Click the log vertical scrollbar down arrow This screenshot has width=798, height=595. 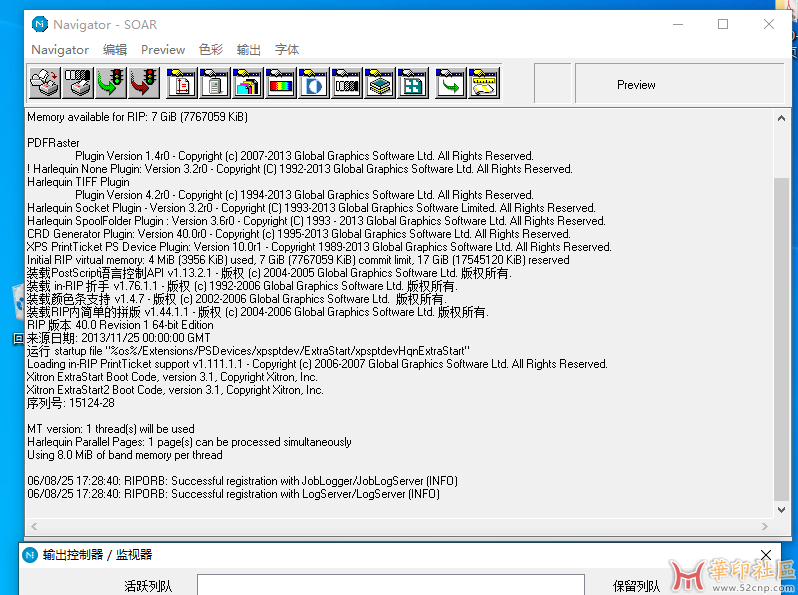(x=782, y=509)
